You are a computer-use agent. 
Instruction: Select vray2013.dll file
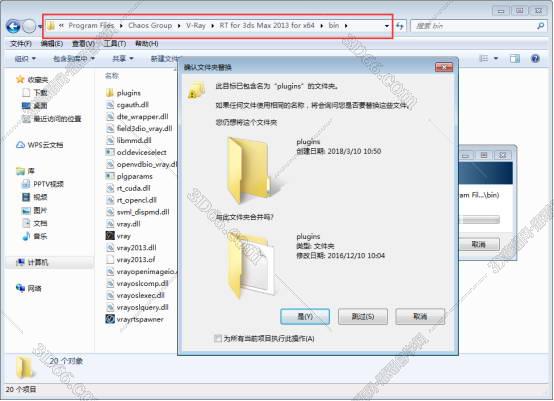click(x=131, y=248)
